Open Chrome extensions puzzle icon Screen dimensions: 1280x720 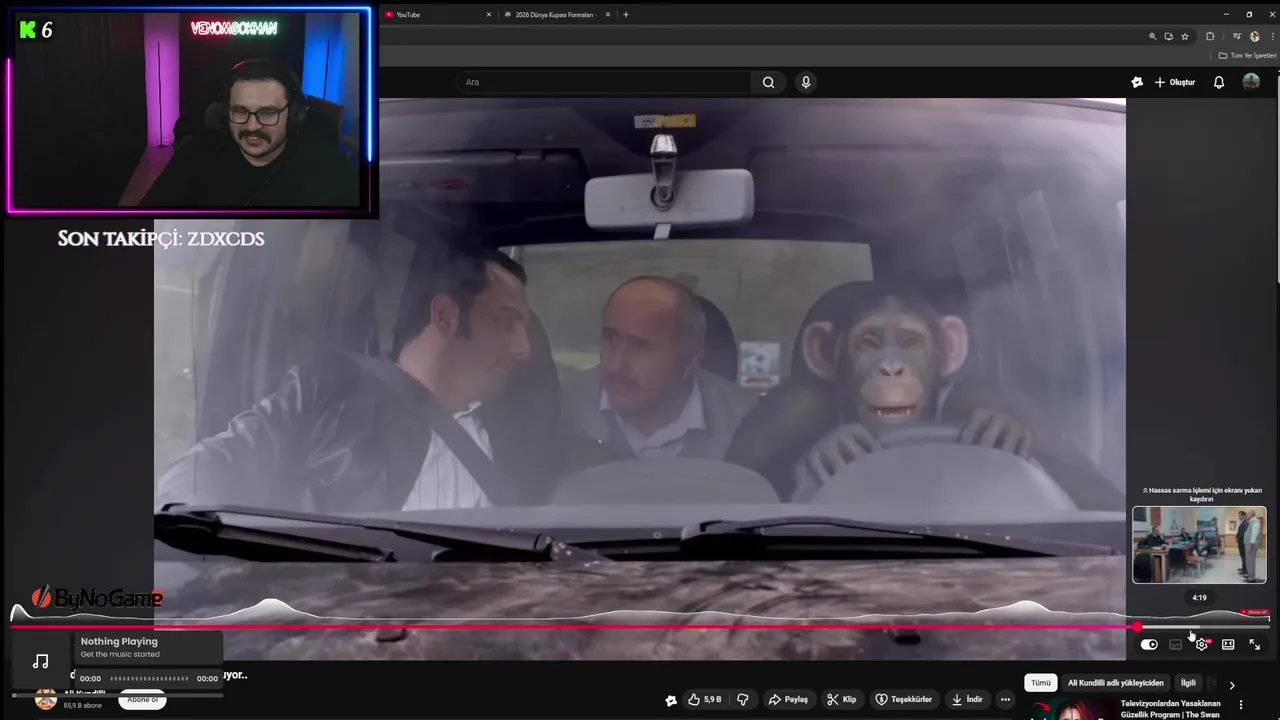point(1210,36)
